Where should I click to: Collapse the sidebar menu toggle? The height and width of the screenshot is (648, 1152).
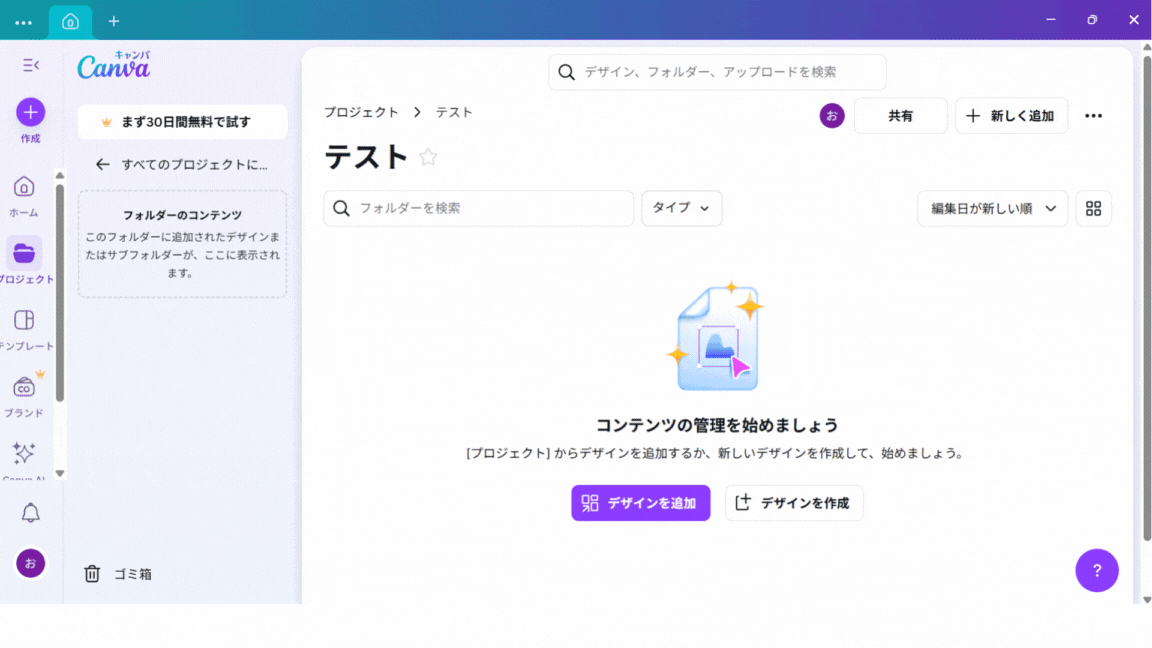[31, 65]
